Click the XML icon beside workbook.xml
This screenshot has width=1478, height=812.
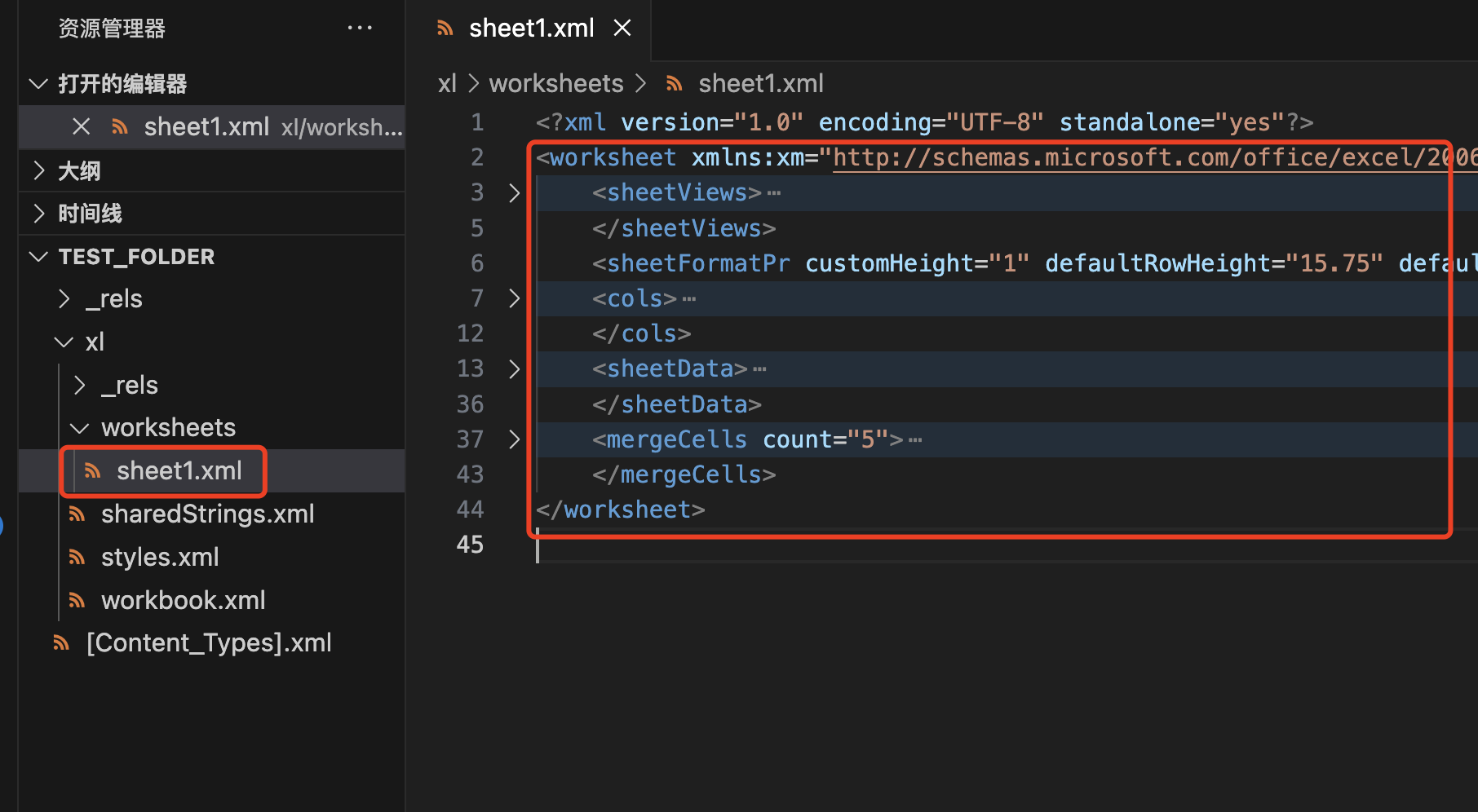point(77,600)
